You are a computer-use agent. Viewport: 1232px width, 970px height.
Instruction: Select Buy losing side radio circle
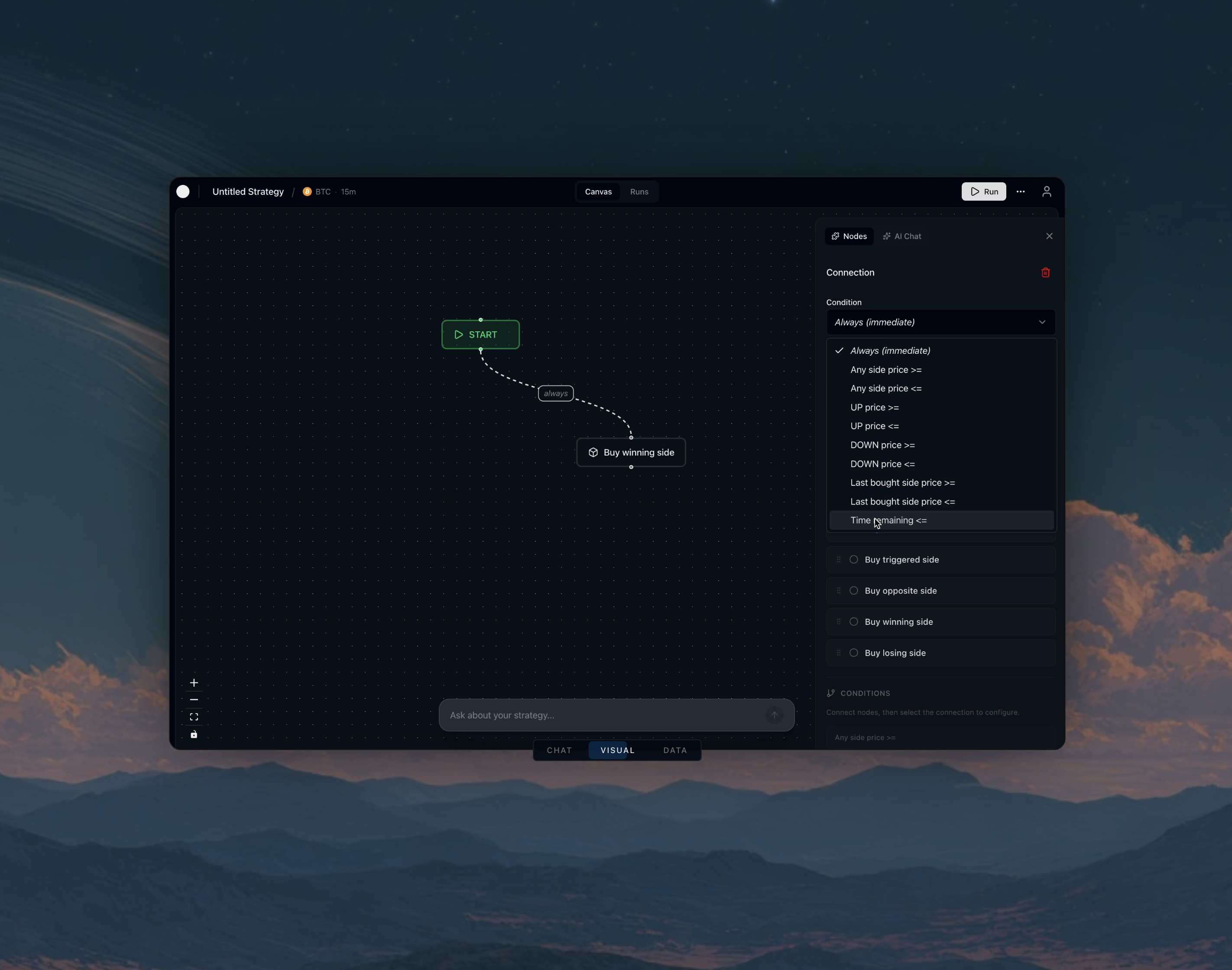853,653
